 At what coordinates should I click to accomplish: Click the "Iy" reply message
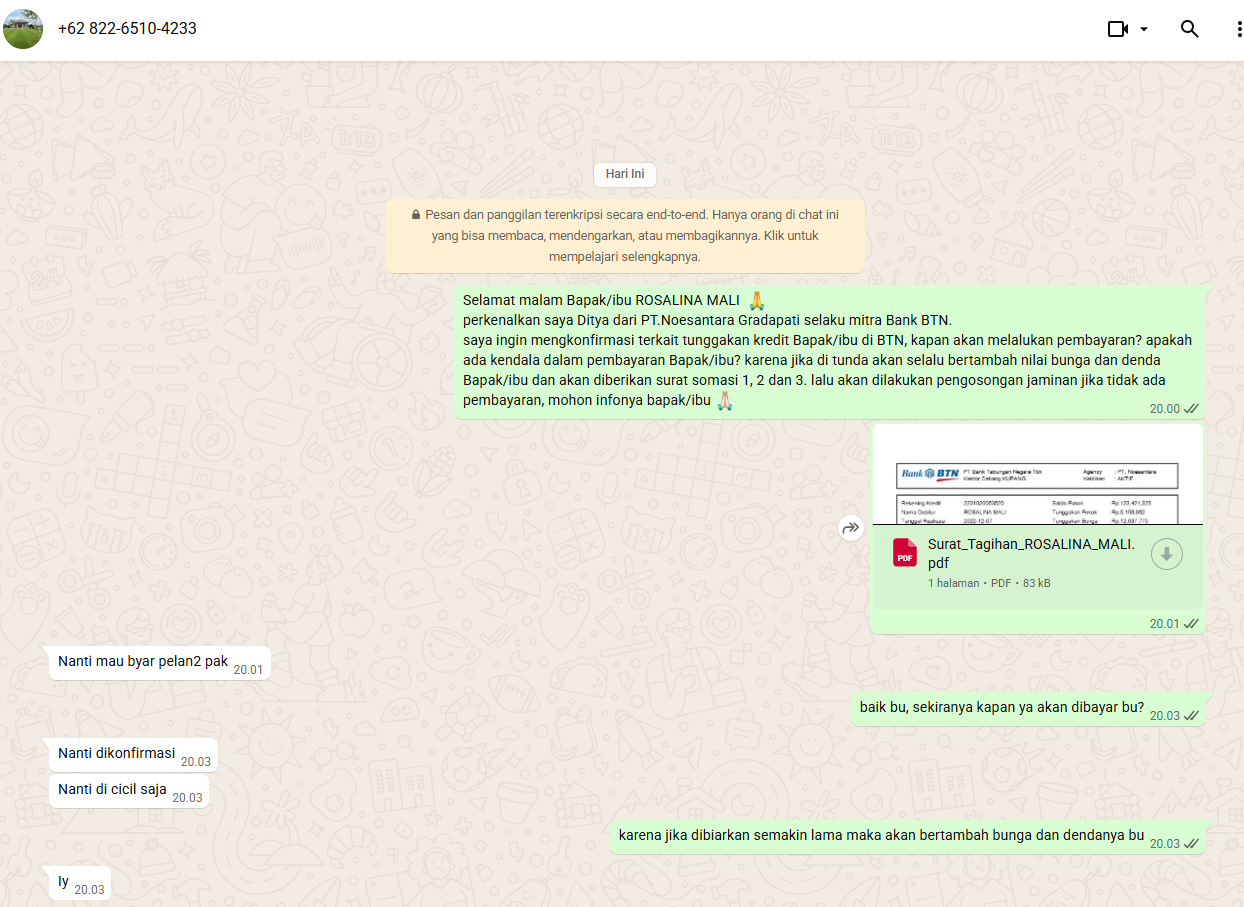[x=64, y=882]
